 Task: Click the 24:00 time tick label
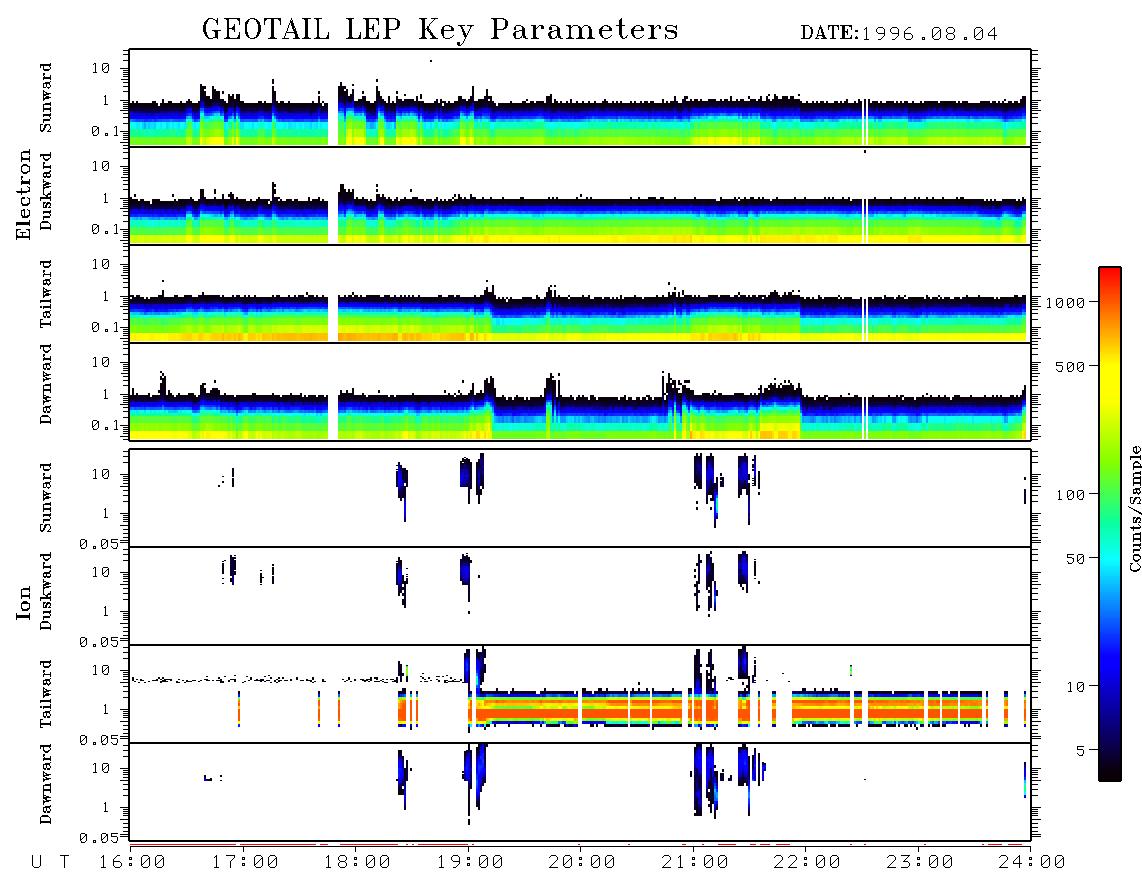point(1032,862)
